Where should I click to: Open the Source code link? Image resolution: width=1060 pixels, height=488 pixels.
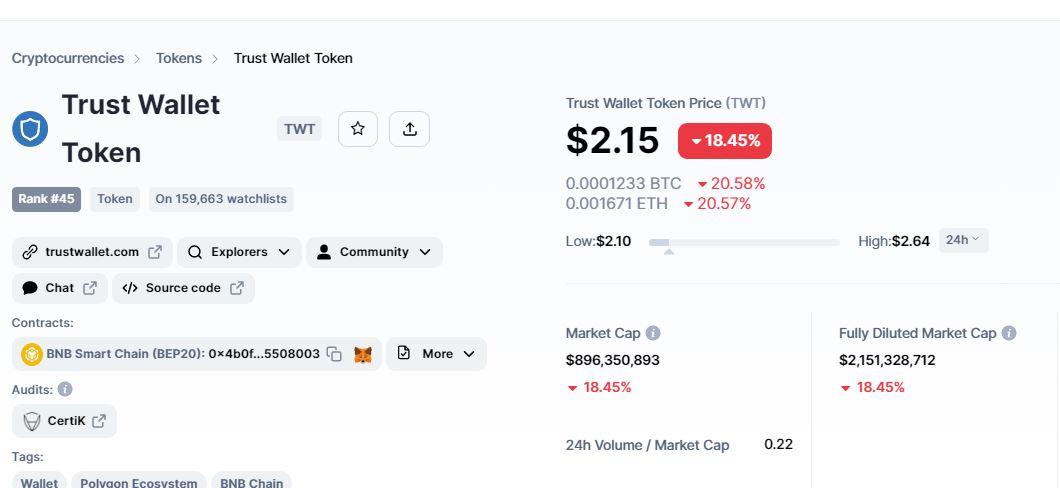(x=183, y=288)
